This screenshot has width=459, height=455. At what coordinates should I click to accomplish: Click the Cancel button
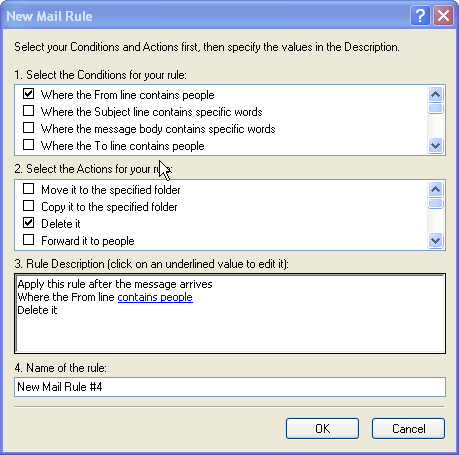tap(408, 429)
